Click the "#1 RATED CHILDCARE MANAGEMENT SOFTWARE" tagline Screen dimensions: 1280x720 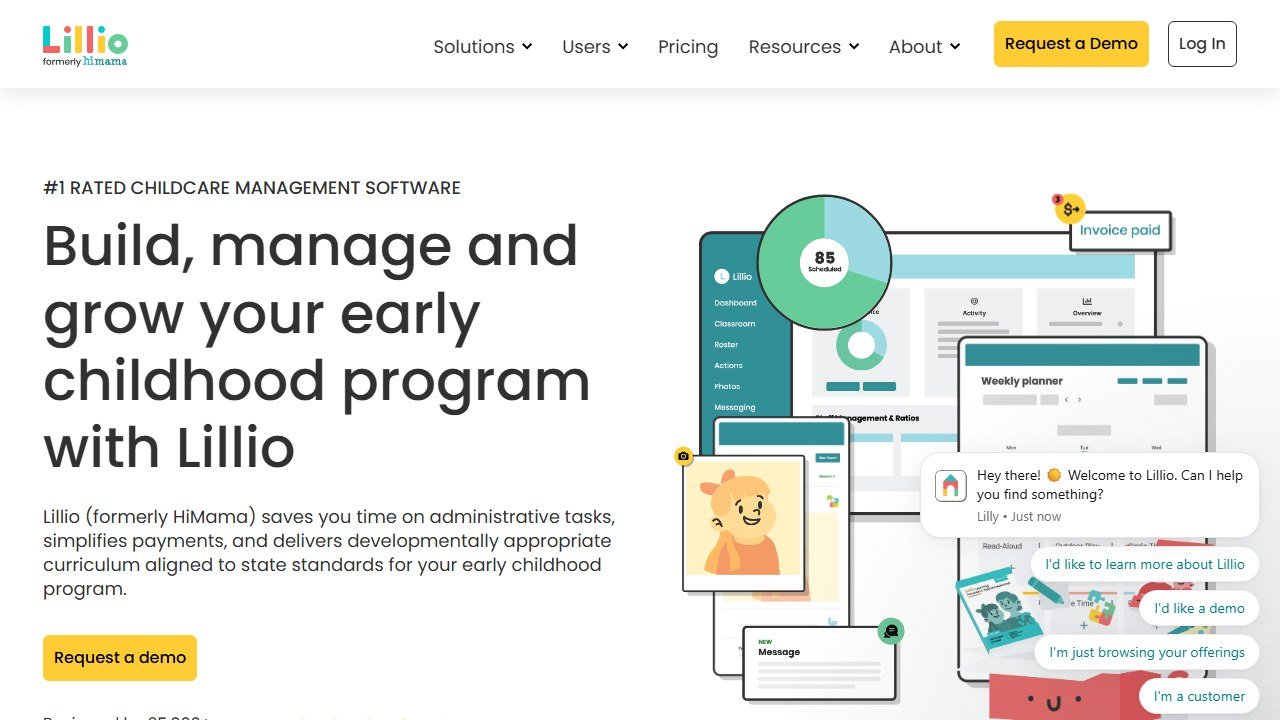(x=252, y=188)
